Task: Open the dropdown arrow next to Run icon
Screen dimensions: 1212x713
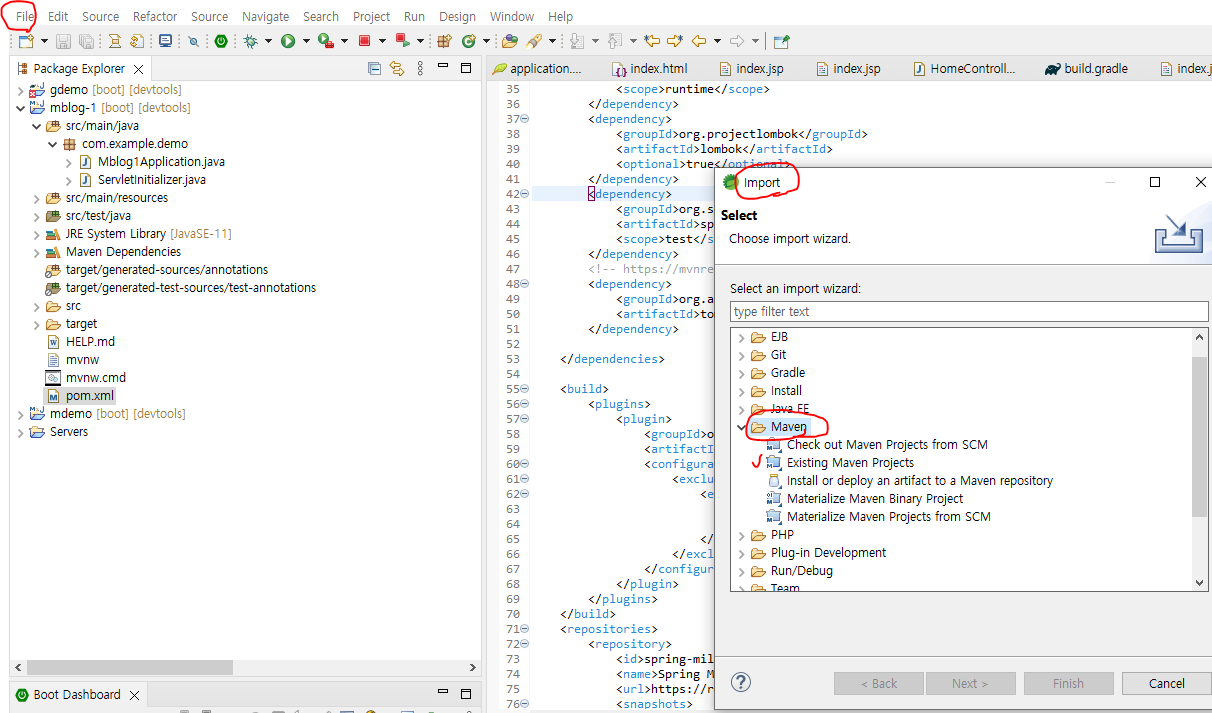Action: [x=306, y=41]
